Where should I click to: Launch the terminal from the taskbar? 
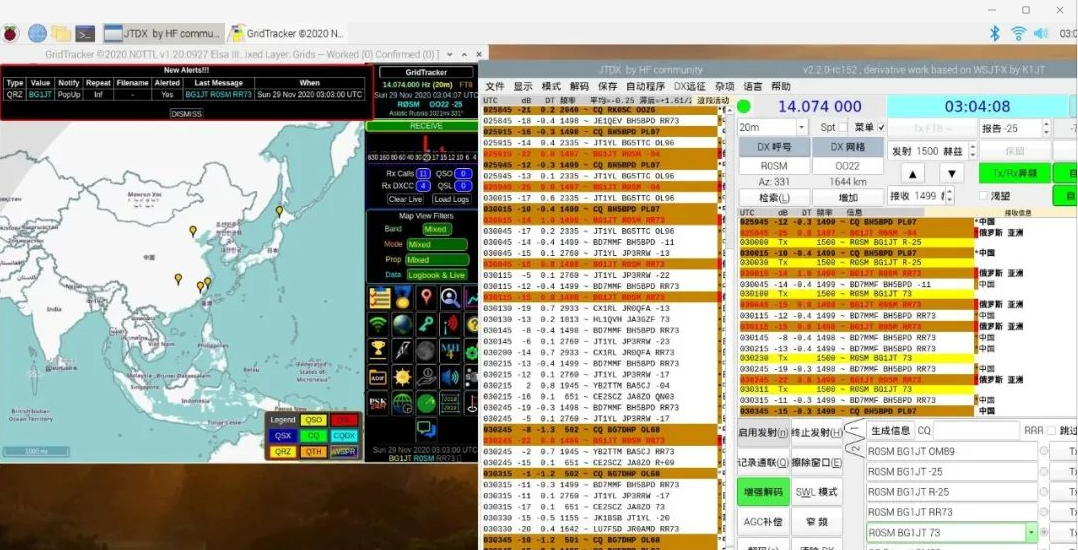(85, 33)
